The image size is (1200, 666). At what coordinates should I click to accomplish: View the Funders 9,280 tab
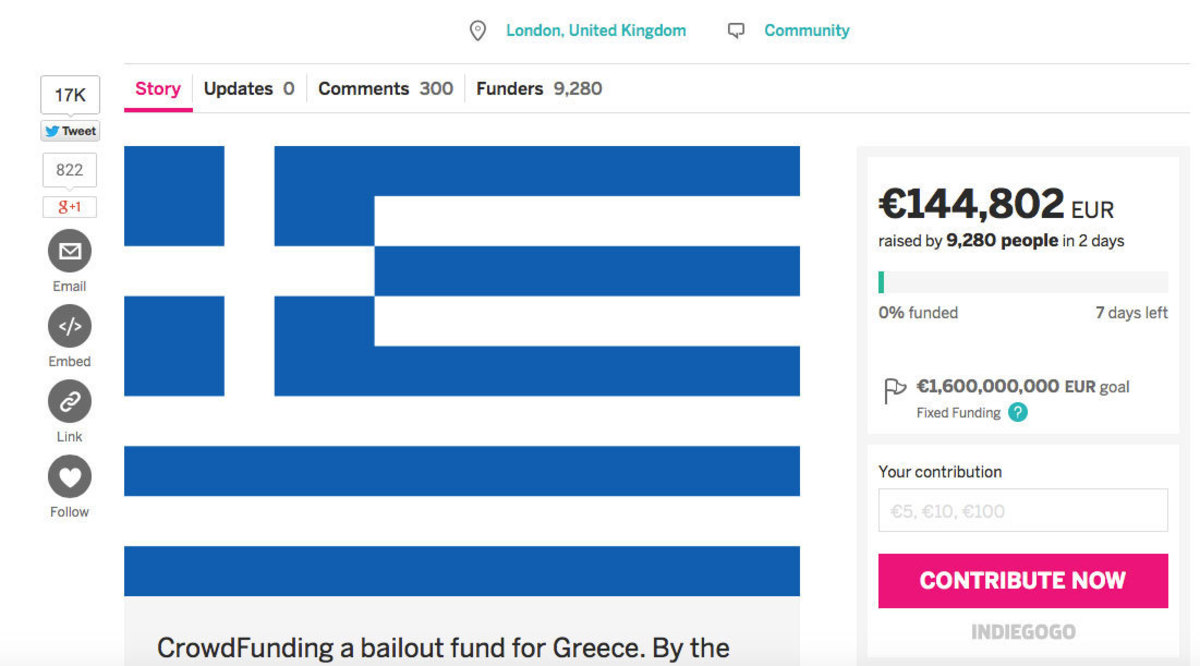(x=539, y=88)
